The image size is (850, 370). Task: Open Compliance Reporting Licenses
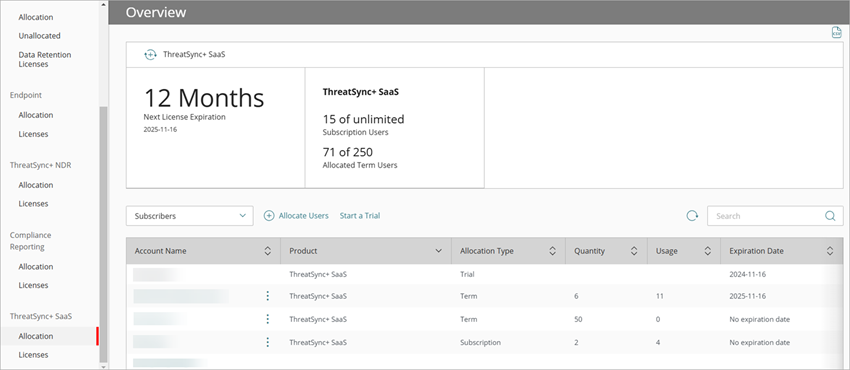pyautogui.click(x=33, y=285)
